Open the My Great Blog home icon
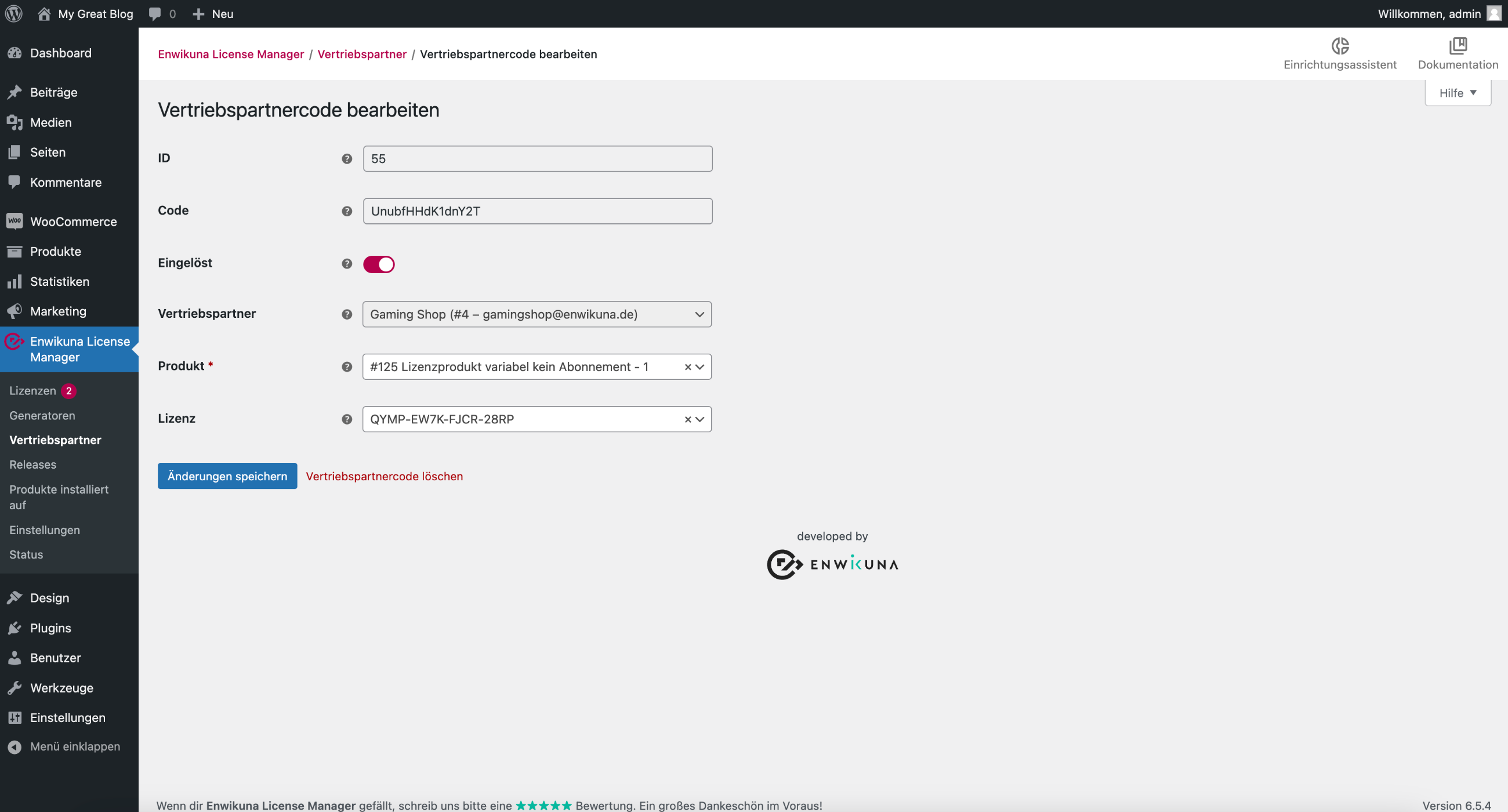The image size is (1508, 812). [44, 13]
